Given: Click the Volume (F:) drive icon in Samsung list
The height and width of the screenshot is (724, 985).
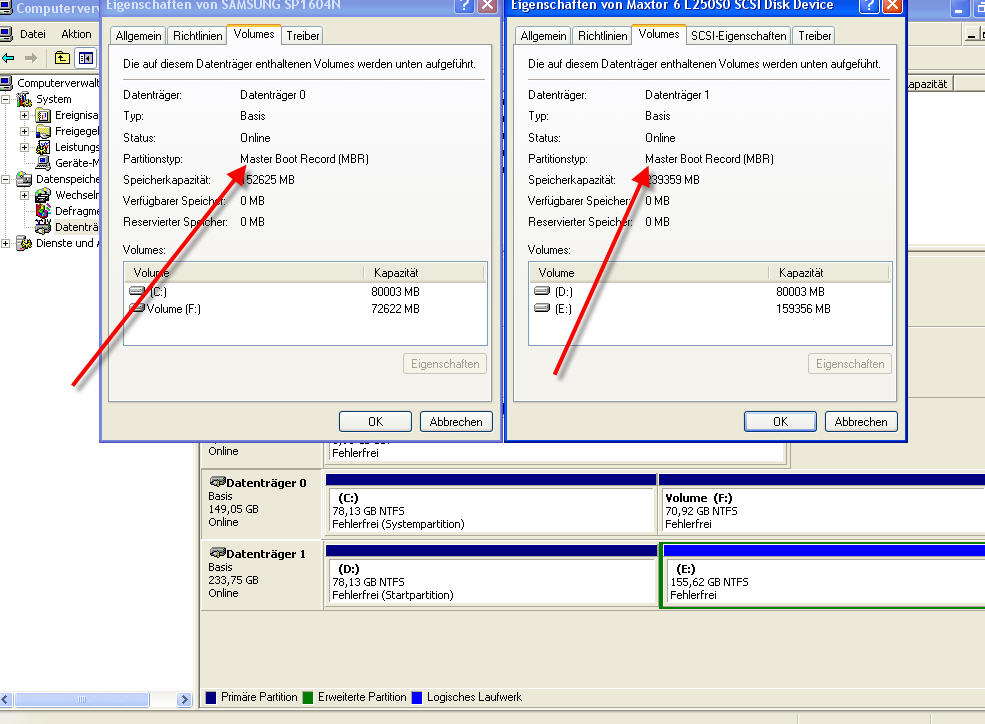Looking at the screenshot, I should point(137,308).
